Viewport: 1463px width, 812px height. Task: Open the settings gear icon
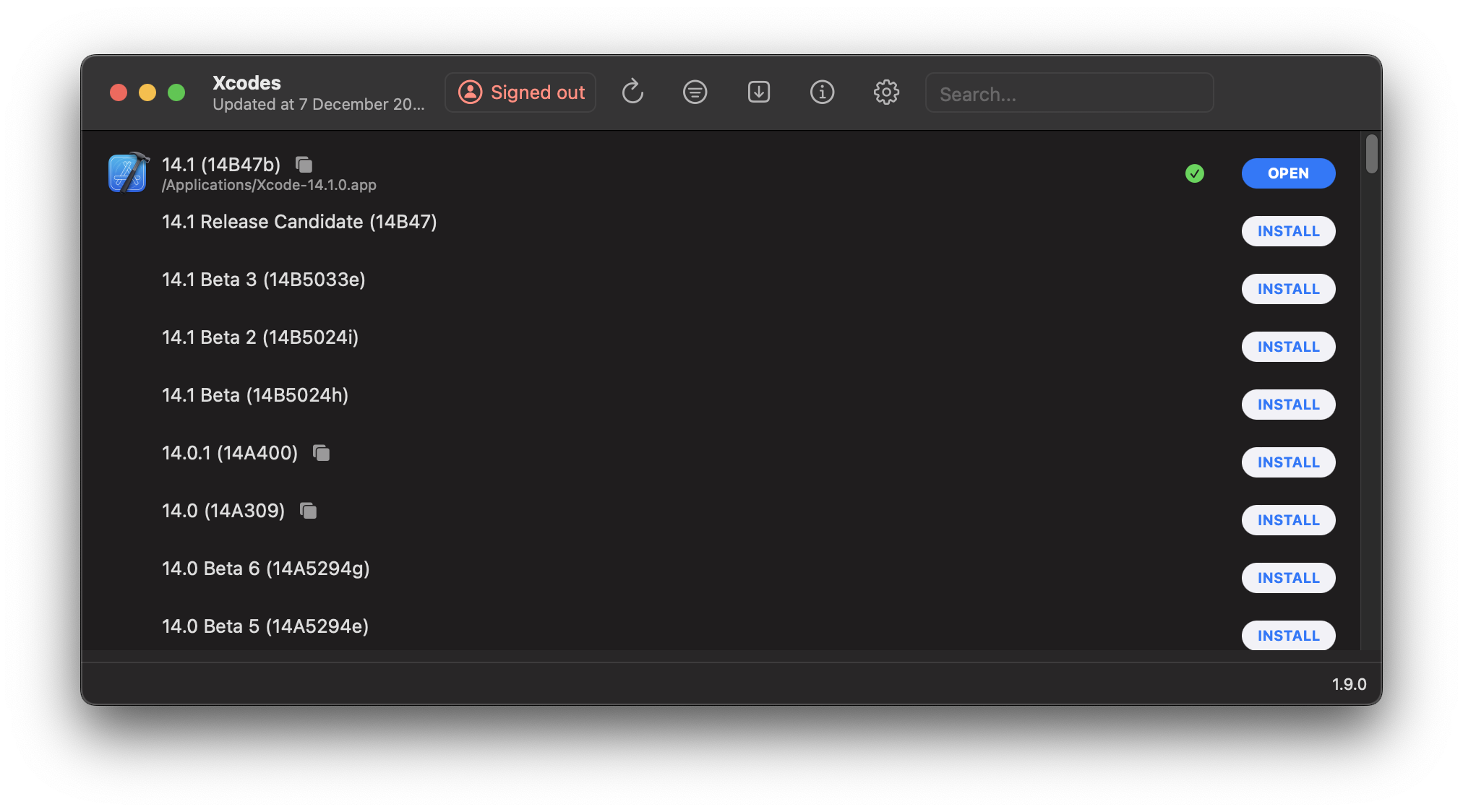click(x=886, y=92)
